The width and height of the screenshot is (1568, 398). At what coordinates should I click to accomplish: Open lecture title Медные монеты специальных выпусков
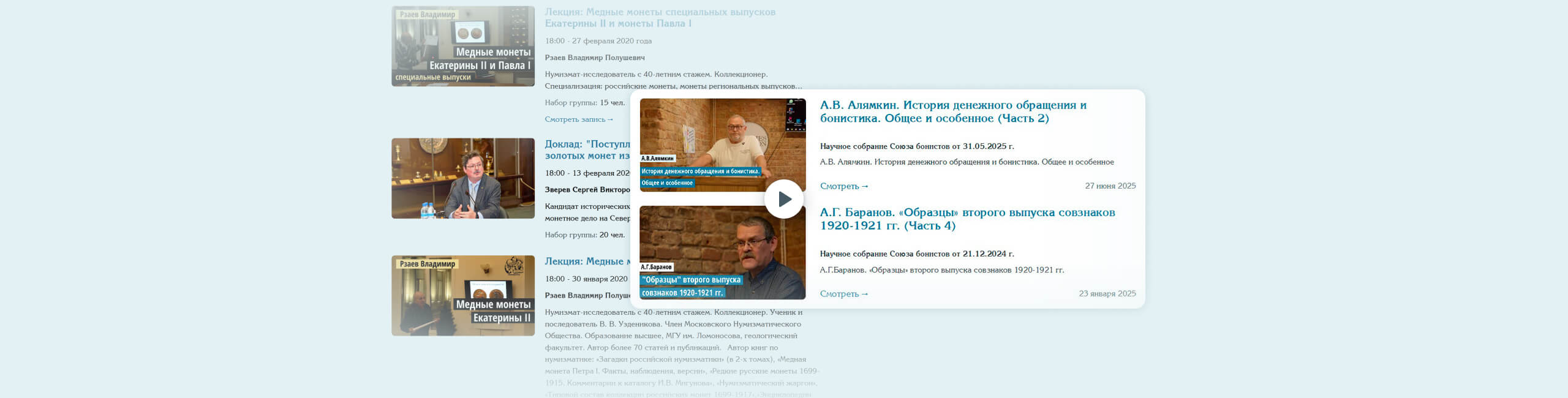click(660, 18)
